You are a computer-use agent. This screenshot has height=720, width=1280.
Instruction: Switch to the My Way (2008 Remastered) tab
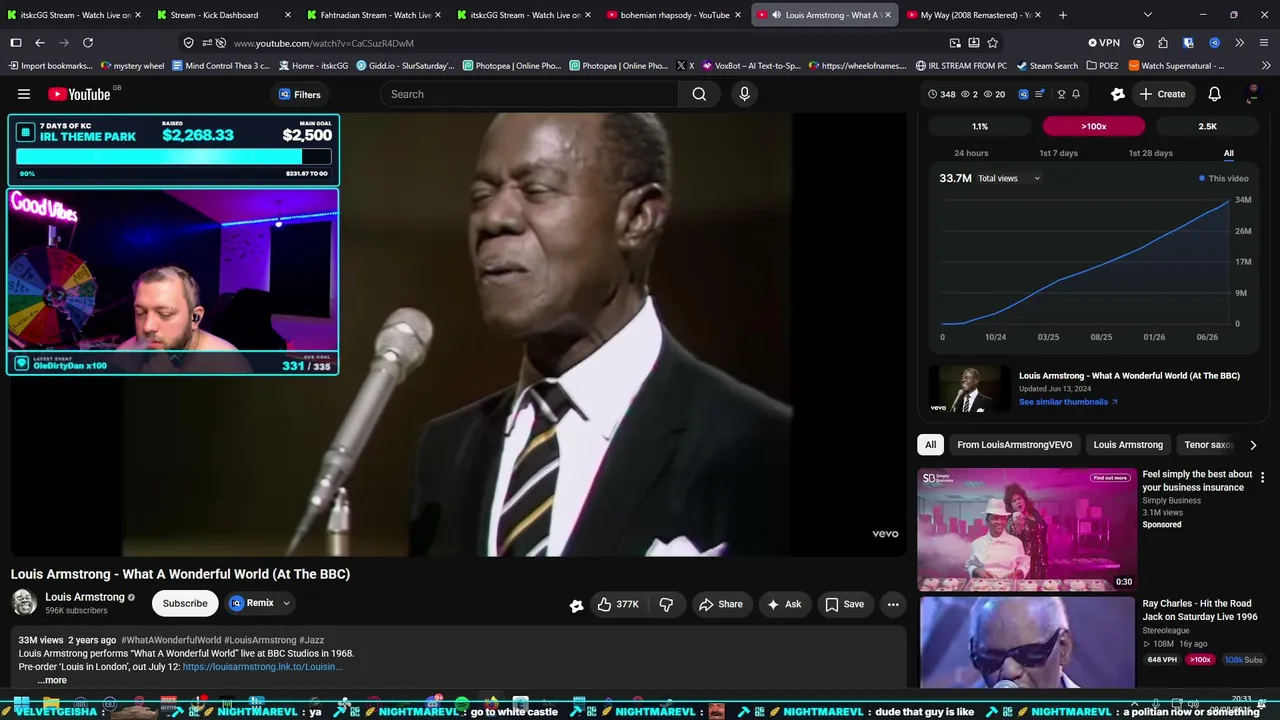point(973,15)
